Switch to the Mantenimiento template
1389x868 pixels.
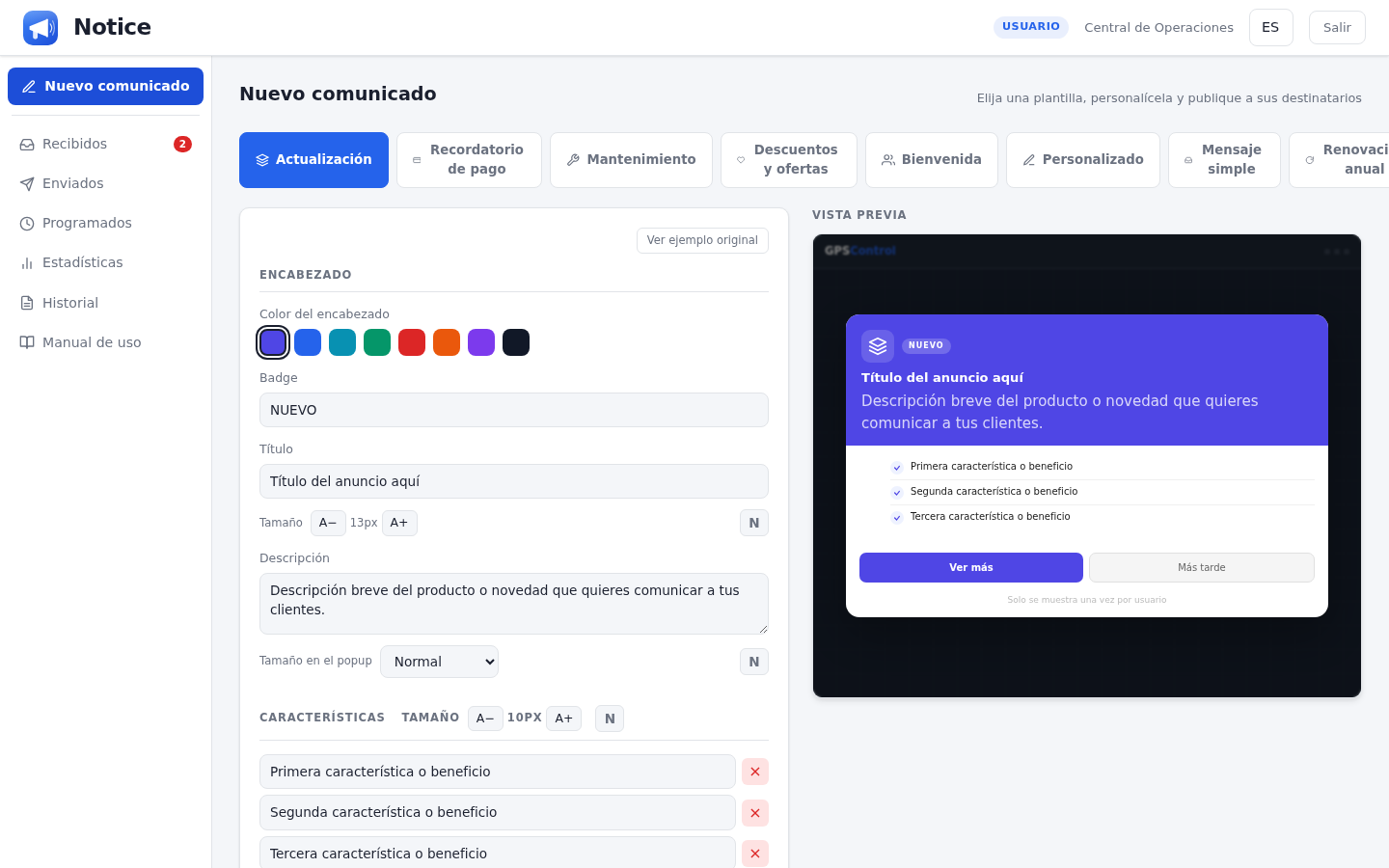click(x=631, y=160)
